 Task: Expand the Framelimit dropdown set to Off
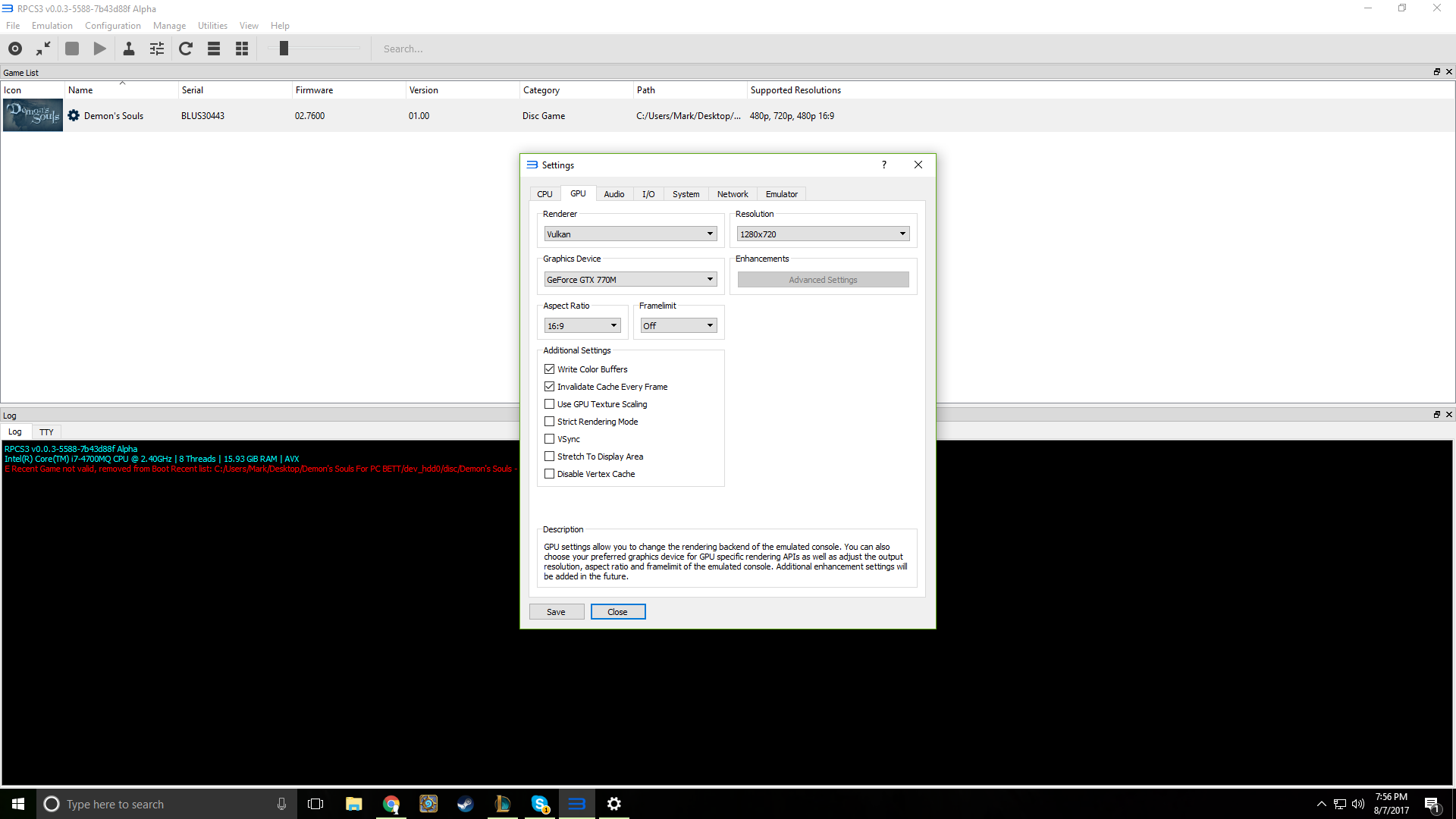coord(679,325)
